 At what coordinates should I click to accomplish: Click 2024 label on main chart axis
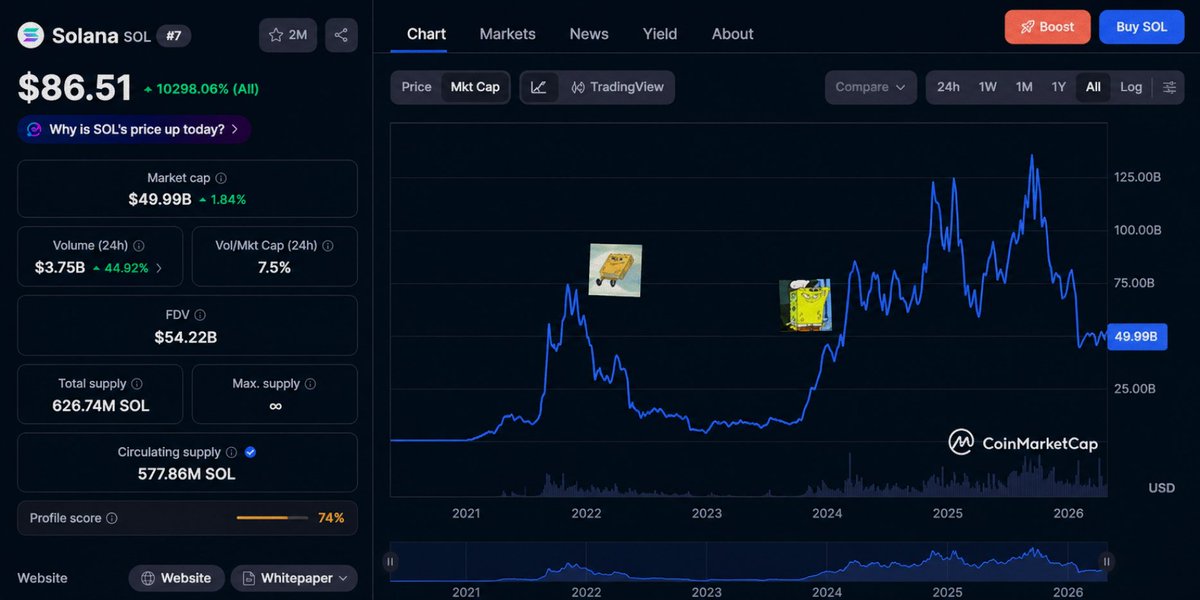827,514
